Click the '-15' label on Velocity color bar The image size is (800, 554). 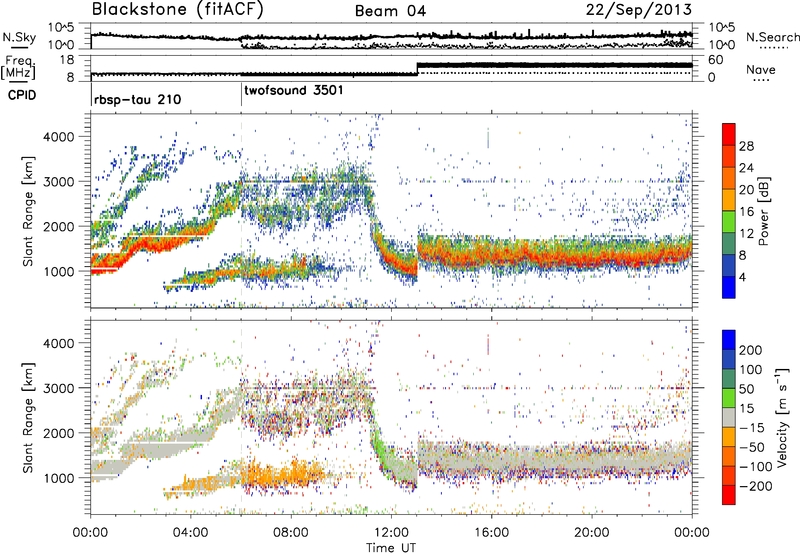click(752, 428)
